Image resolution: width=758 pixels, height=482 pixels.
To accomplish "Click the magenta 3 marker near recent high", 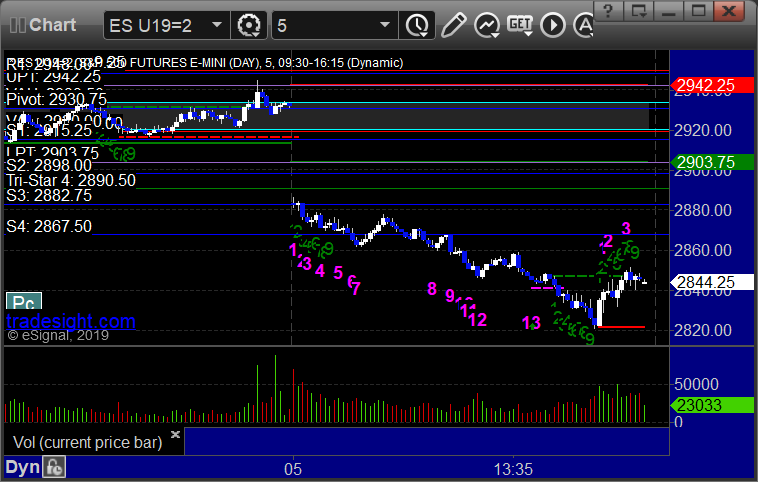I will coord(626,228).
